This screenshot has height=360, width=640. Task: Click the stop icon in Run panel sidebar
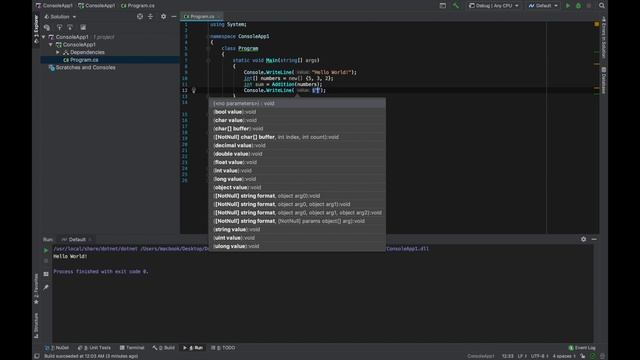46,261
